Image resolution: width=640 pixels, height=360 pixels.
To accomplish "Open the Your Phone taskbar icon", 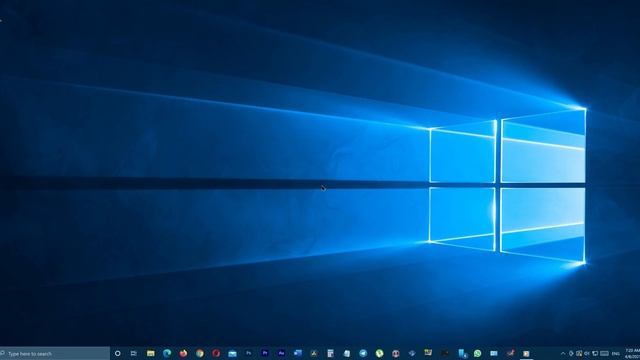I will pyautogui.click(x=462, y=353).
